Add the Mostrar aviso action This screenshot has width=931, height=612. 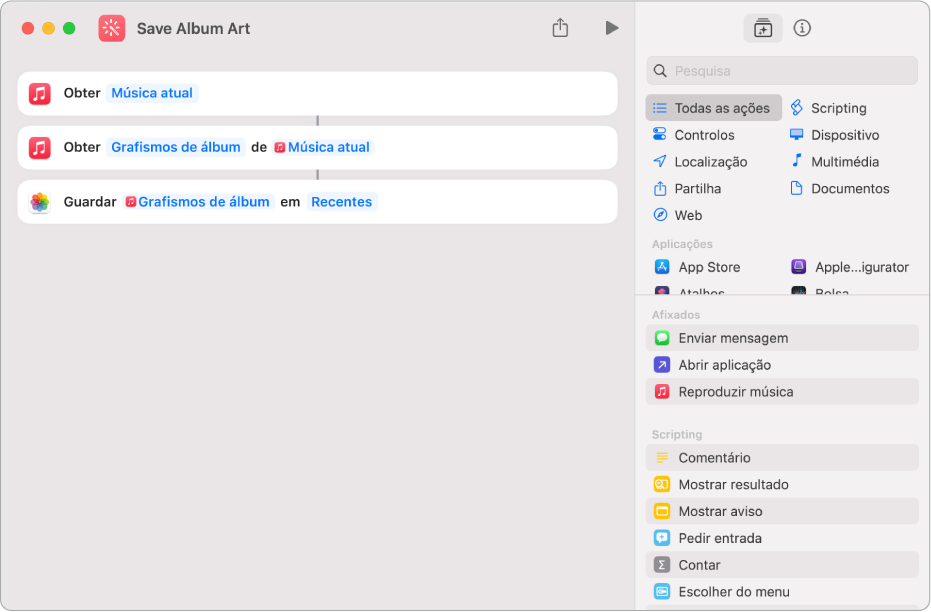click(782, 511)
